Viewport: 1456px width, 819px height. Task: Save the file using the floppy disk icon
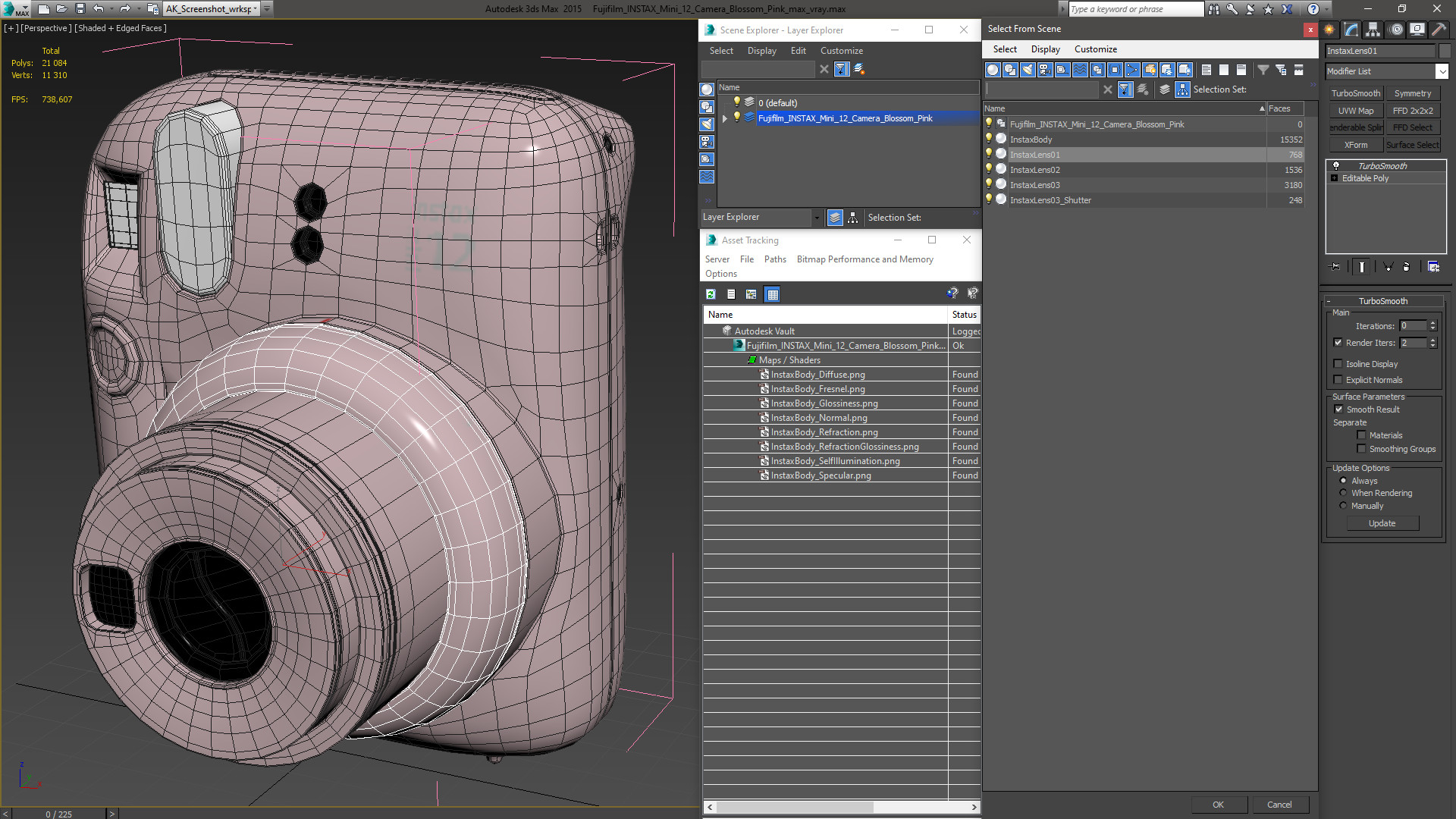80,9
